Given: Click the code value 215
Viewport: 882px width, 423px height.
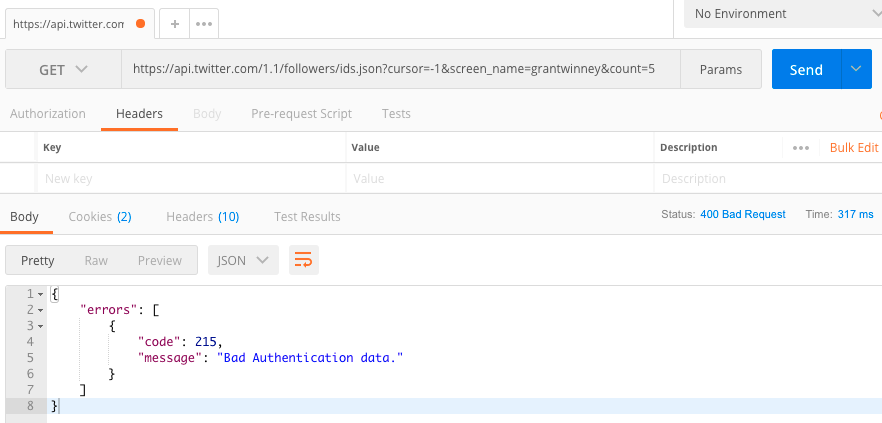Looking at the screenshot, I should [x=206, y=341].
